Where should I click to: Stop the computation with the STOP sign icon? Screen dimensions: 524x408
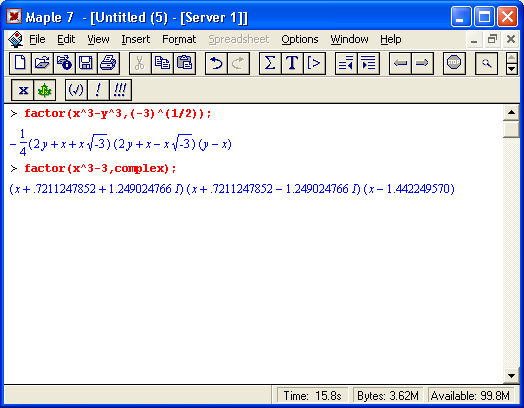(454, 63)
